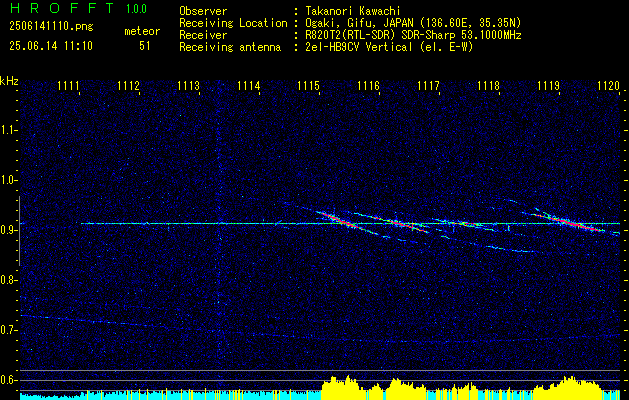Viewport: 629px width, 400px height.
Task: Click the 'Observer' field label
Action: coord(203,11)
